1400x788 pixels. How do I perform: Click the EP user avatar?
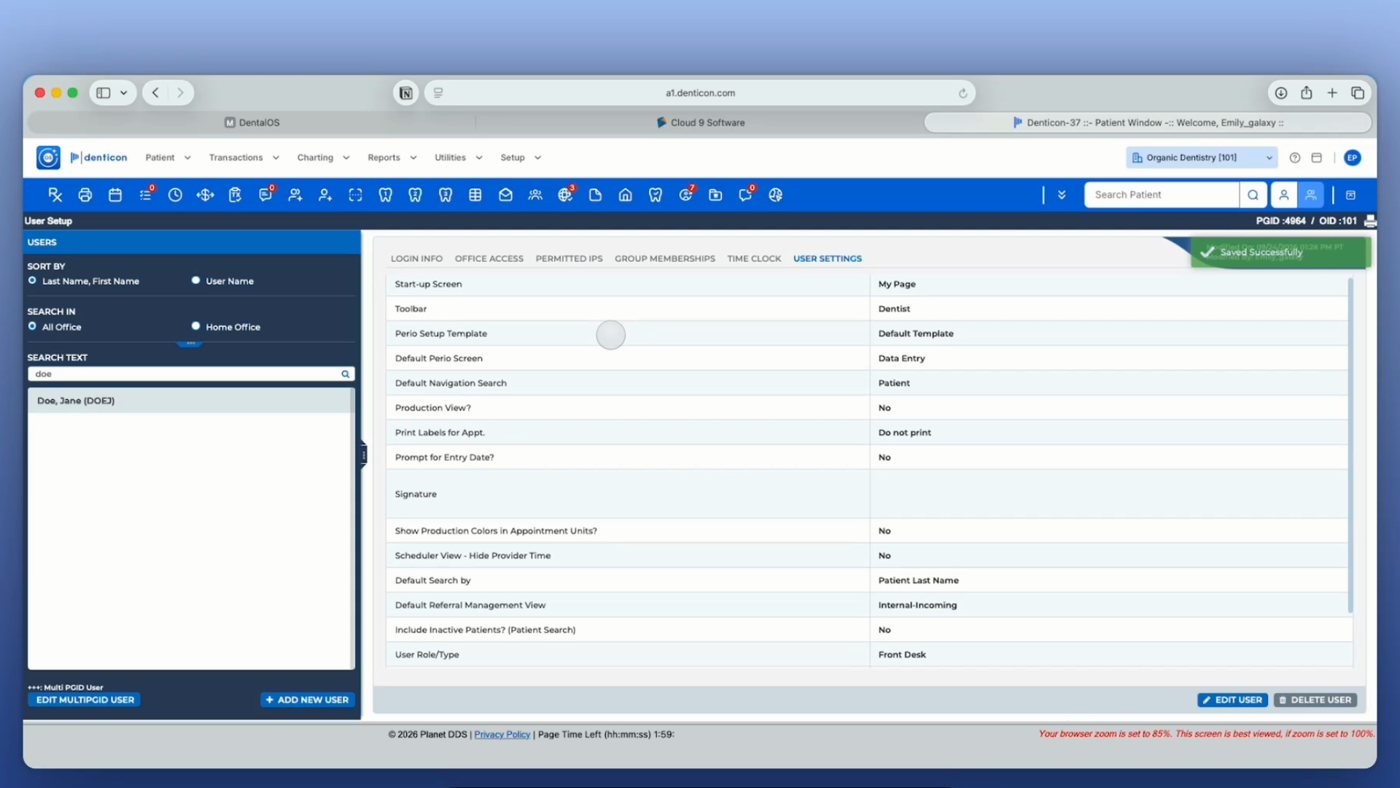click(1352, 158)
